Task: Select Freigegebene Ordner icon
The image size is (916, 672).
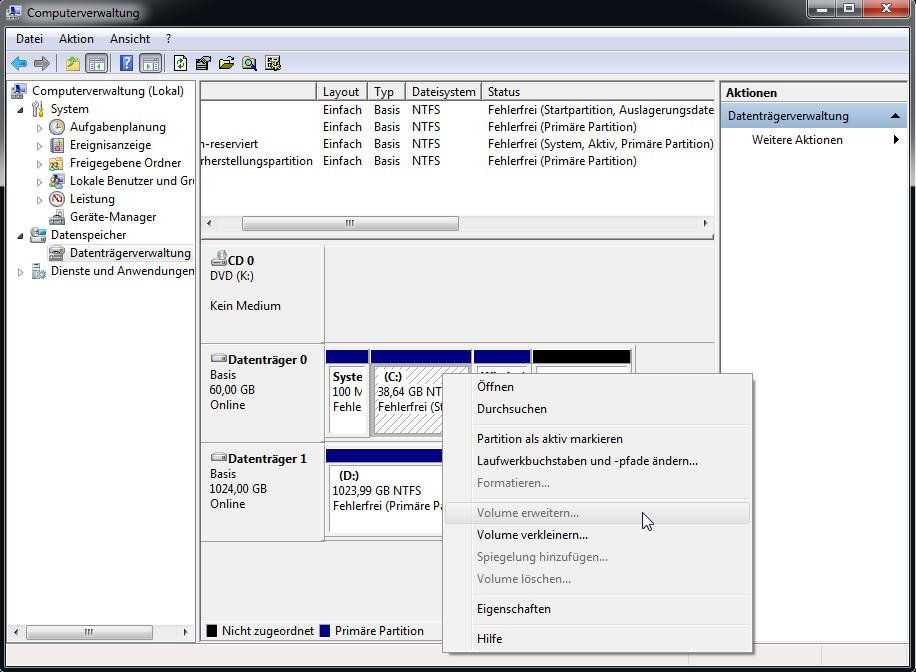Action: (x=57, y=163)
